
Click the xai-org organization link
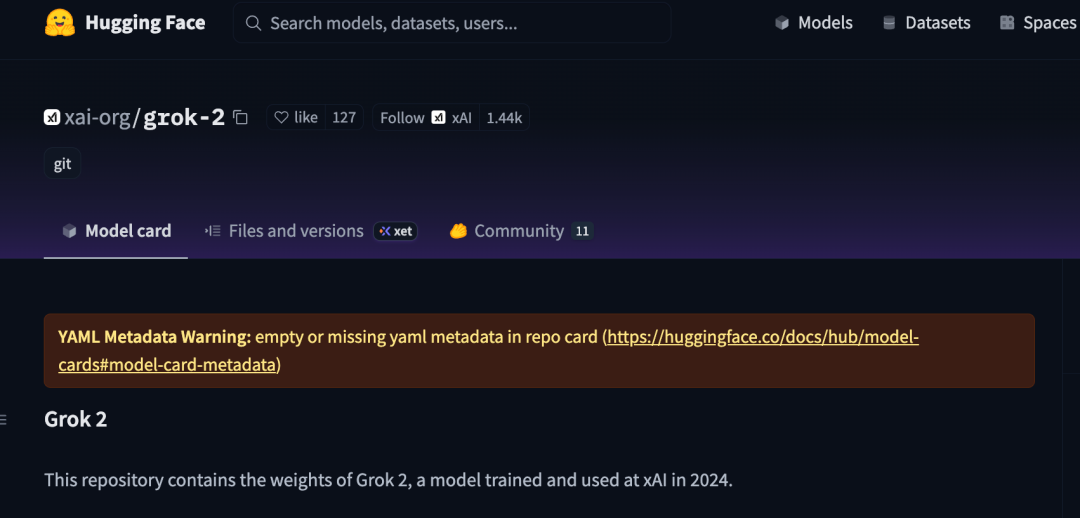97,118
